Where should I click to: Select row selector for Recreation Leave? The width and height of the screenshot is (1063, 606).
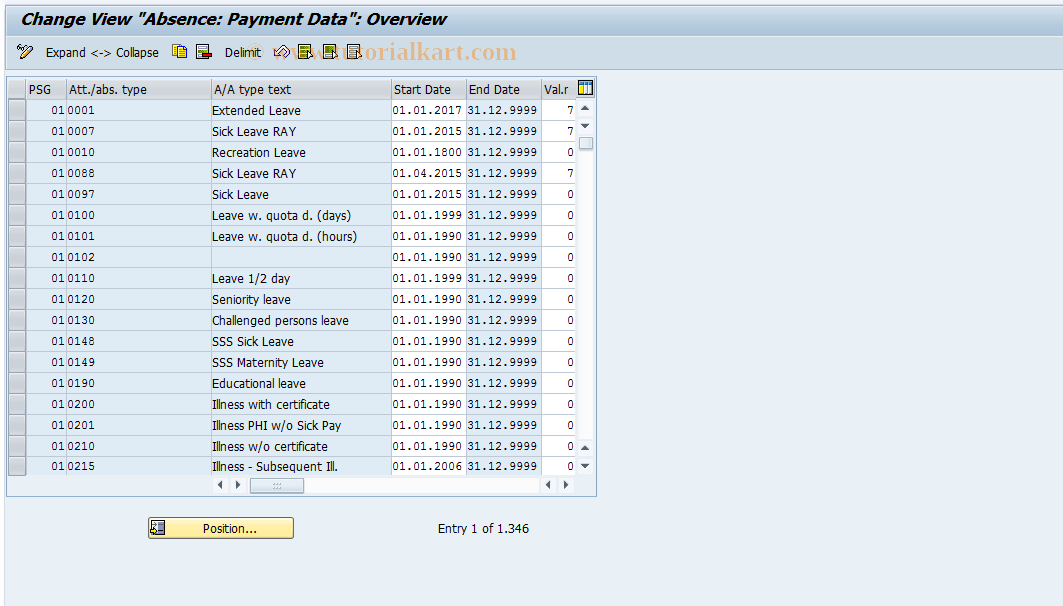coord(17,152)
